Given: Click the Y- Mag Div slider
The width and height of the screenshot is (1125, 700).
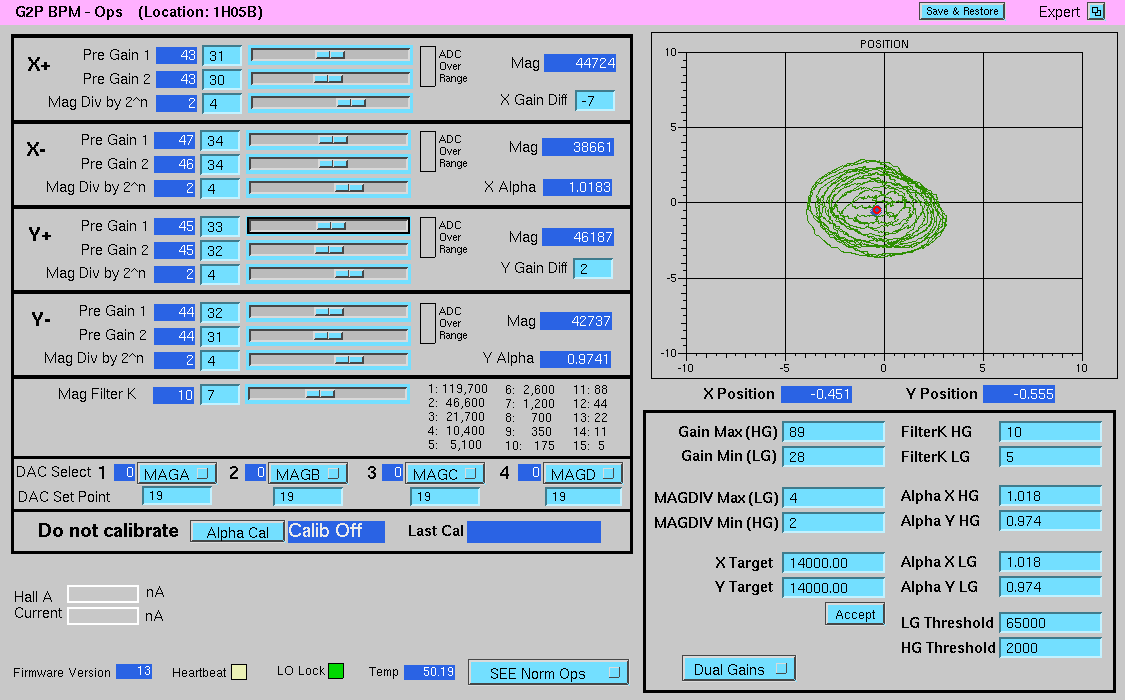Looking at the screenshot, I should tap(328, 359).
